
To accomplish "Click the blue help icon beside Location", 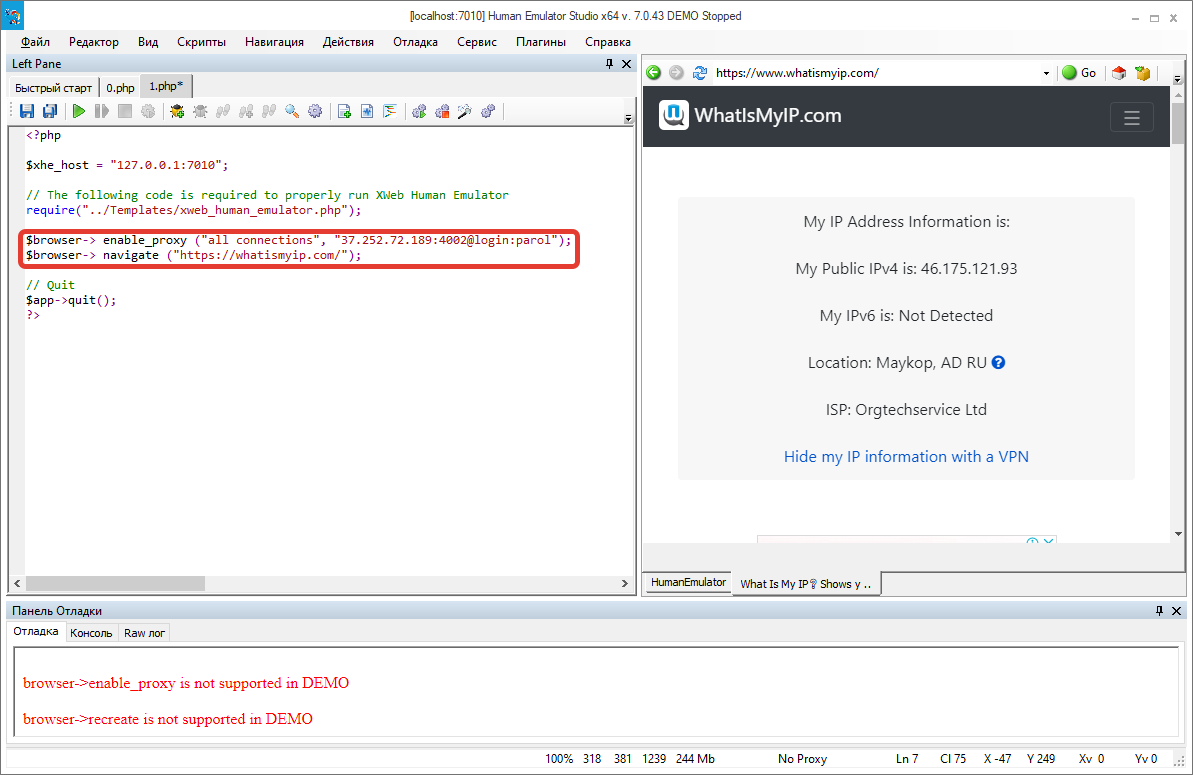I will (x=998, y=363).
